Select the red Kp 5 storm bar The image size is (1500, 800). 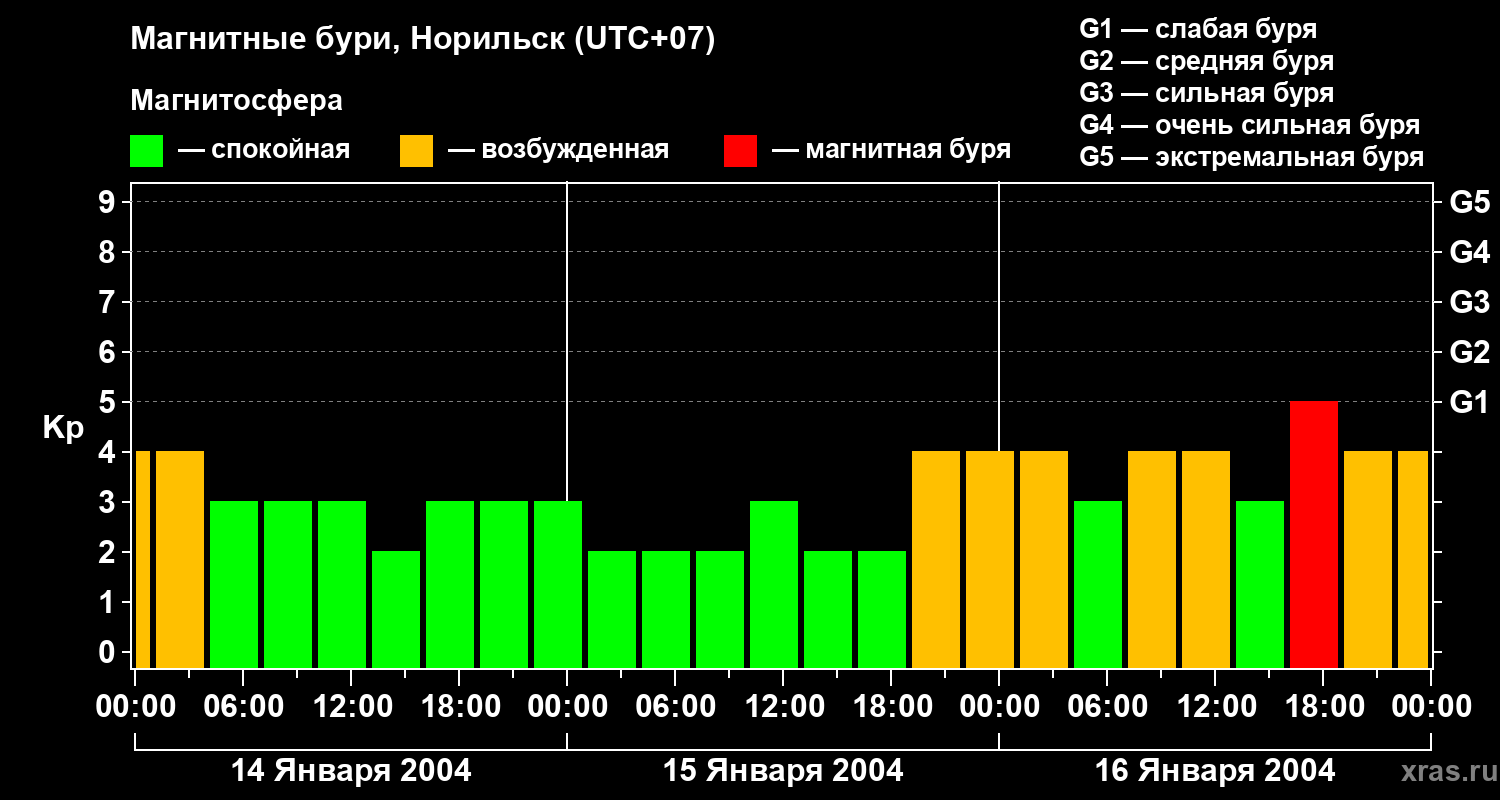[x=1314, y=534]
